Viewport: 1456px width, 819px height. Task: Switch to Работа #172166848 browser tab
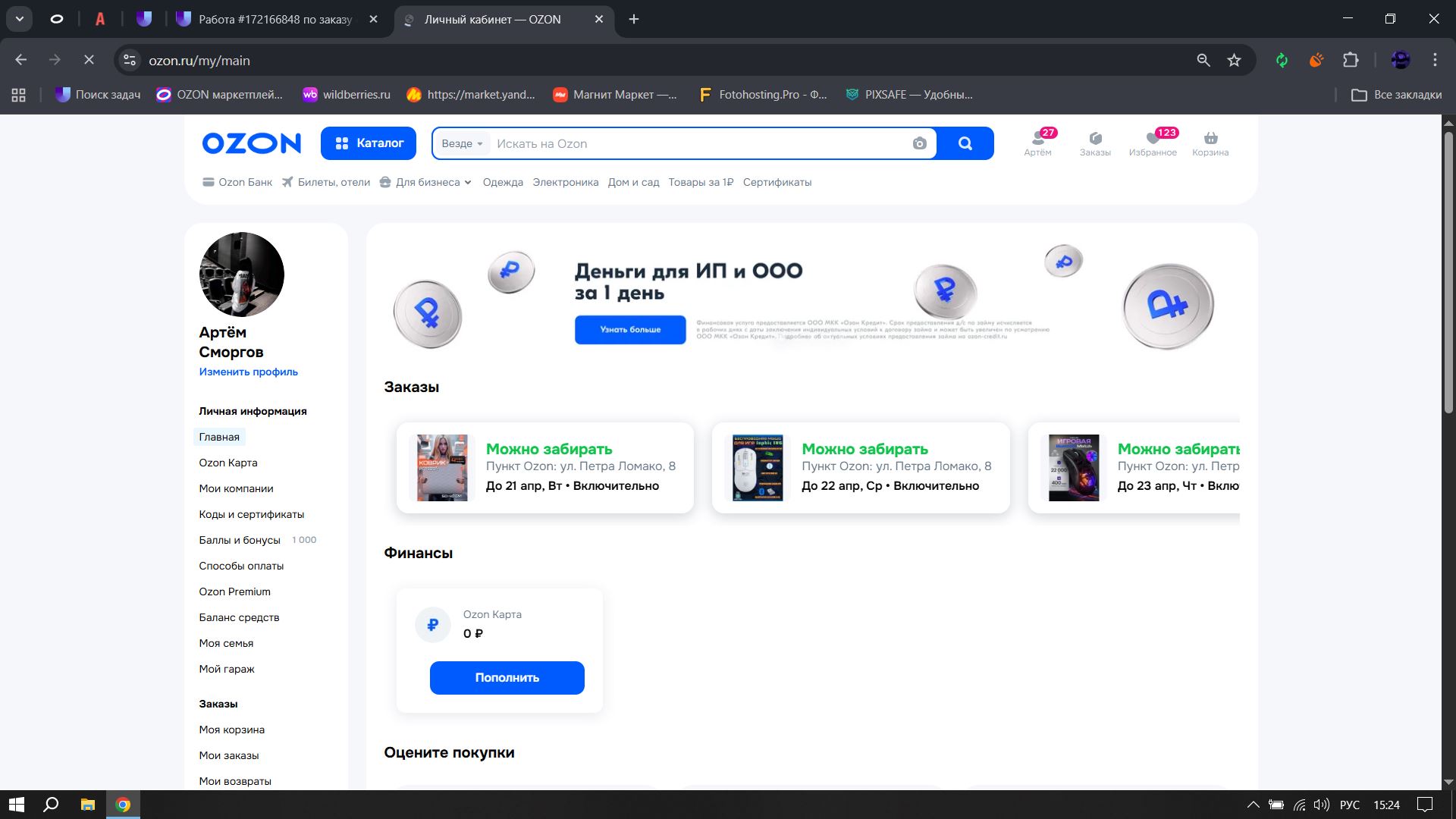coord(275,20)
